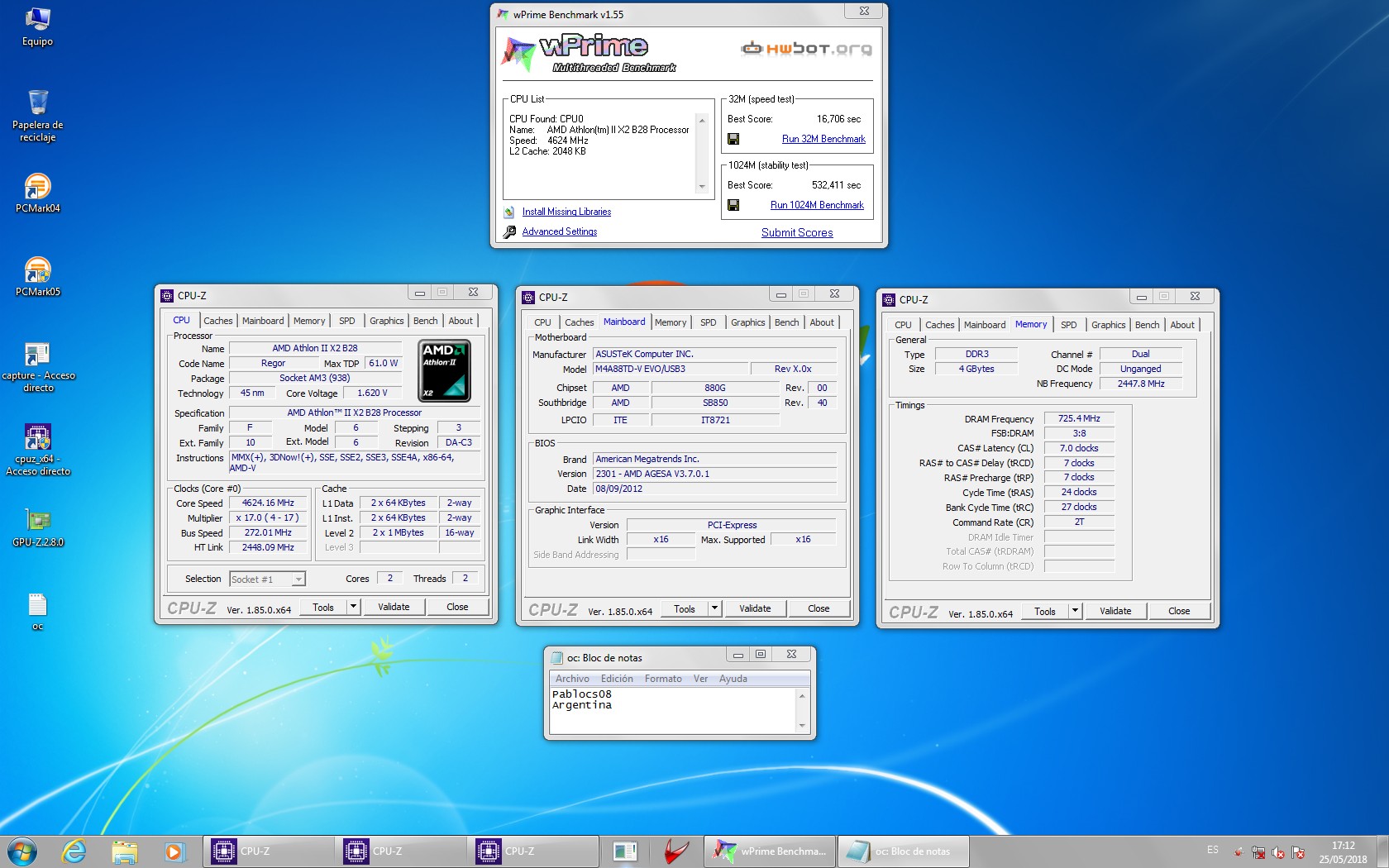
Task: Open Papelera de reciclaje icon
Action: click(x=37, y=116)
